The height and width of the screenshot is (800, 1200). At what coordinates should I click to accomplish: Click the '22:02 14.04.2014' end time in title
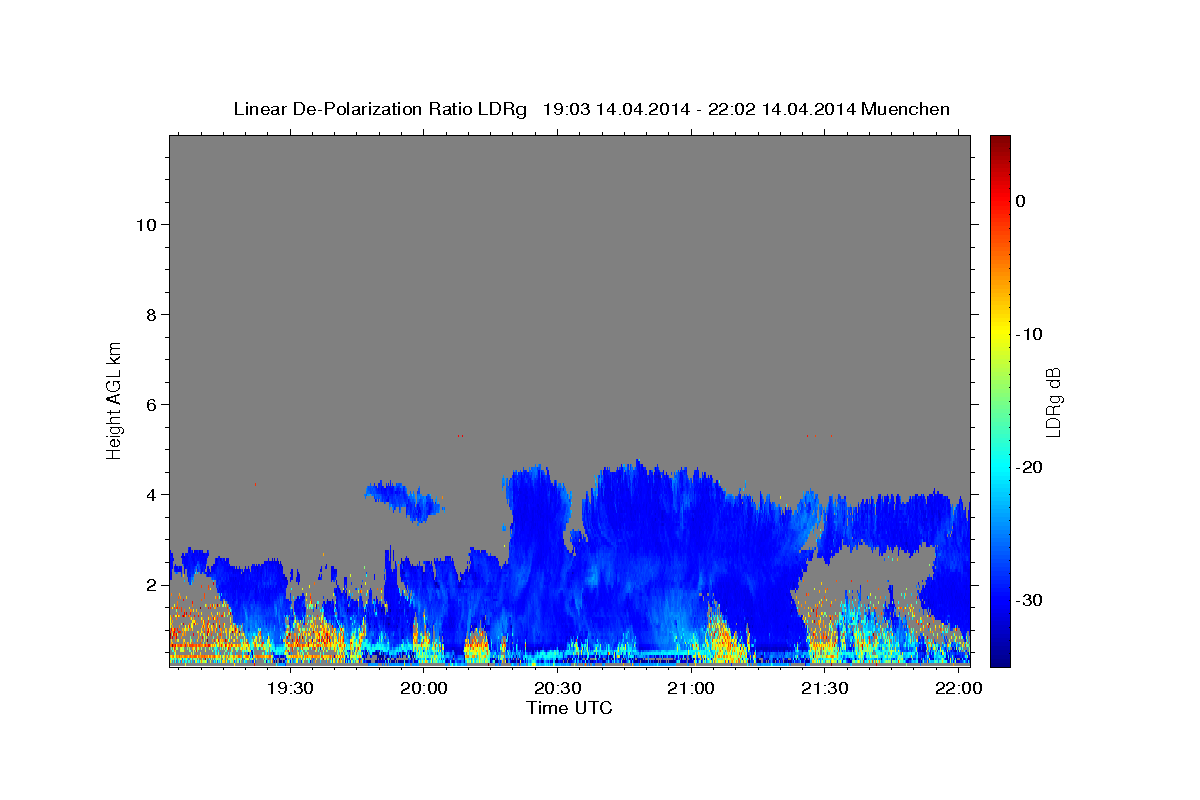point(781,109)
